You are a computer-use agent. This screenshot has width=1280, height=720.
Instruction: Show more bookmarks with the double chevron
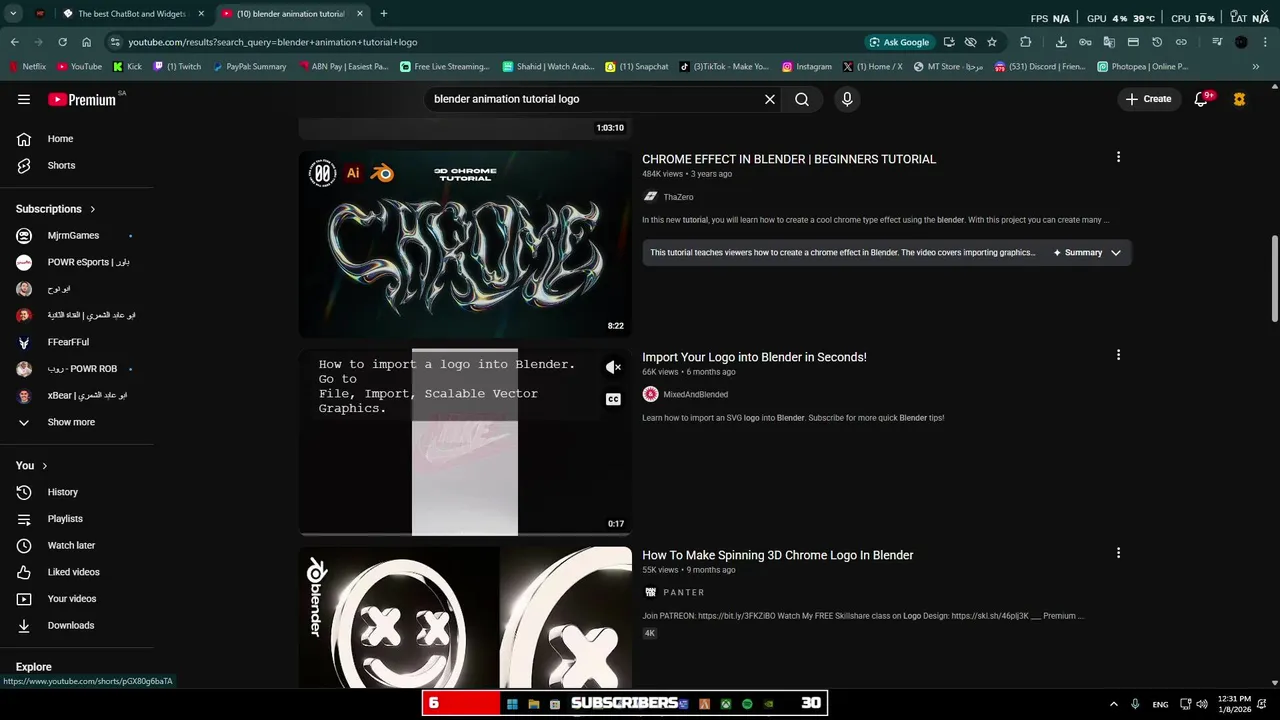coord(1257,67)
